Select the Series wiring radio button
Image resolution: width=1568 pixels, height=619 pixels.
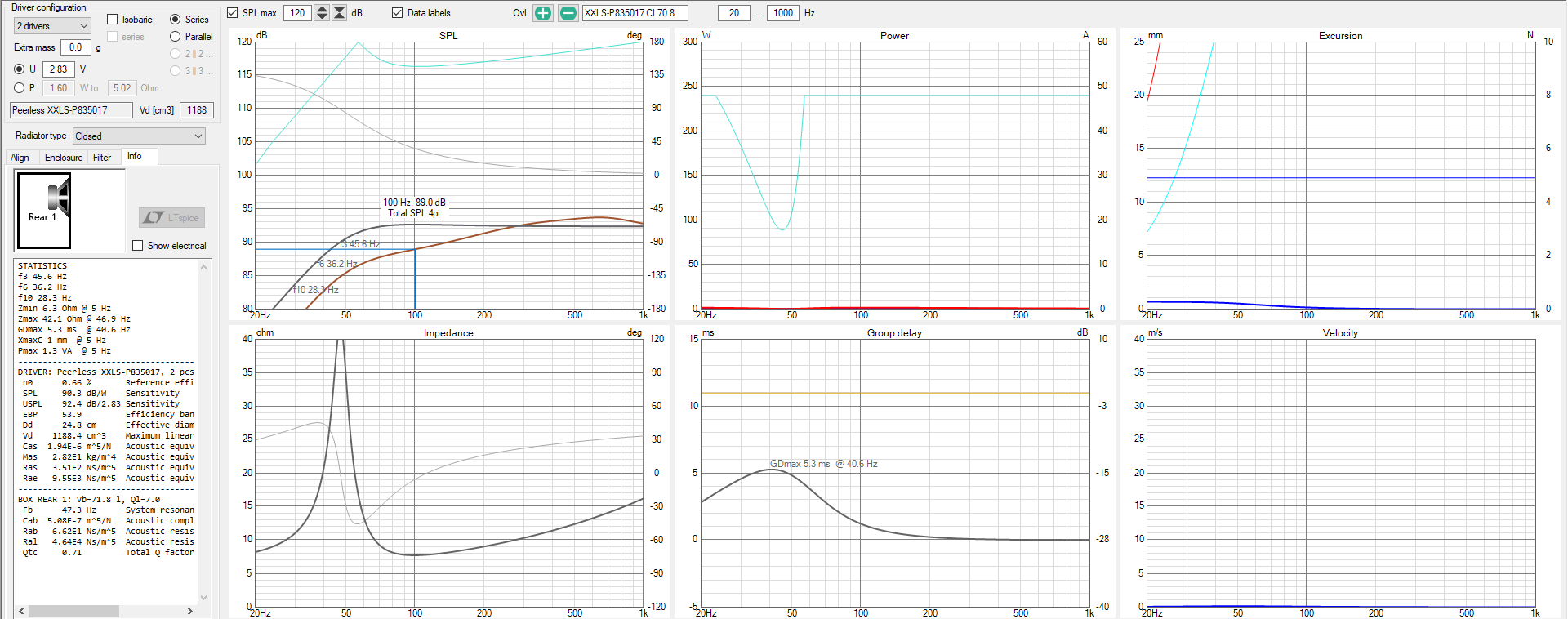coord(176,20)
